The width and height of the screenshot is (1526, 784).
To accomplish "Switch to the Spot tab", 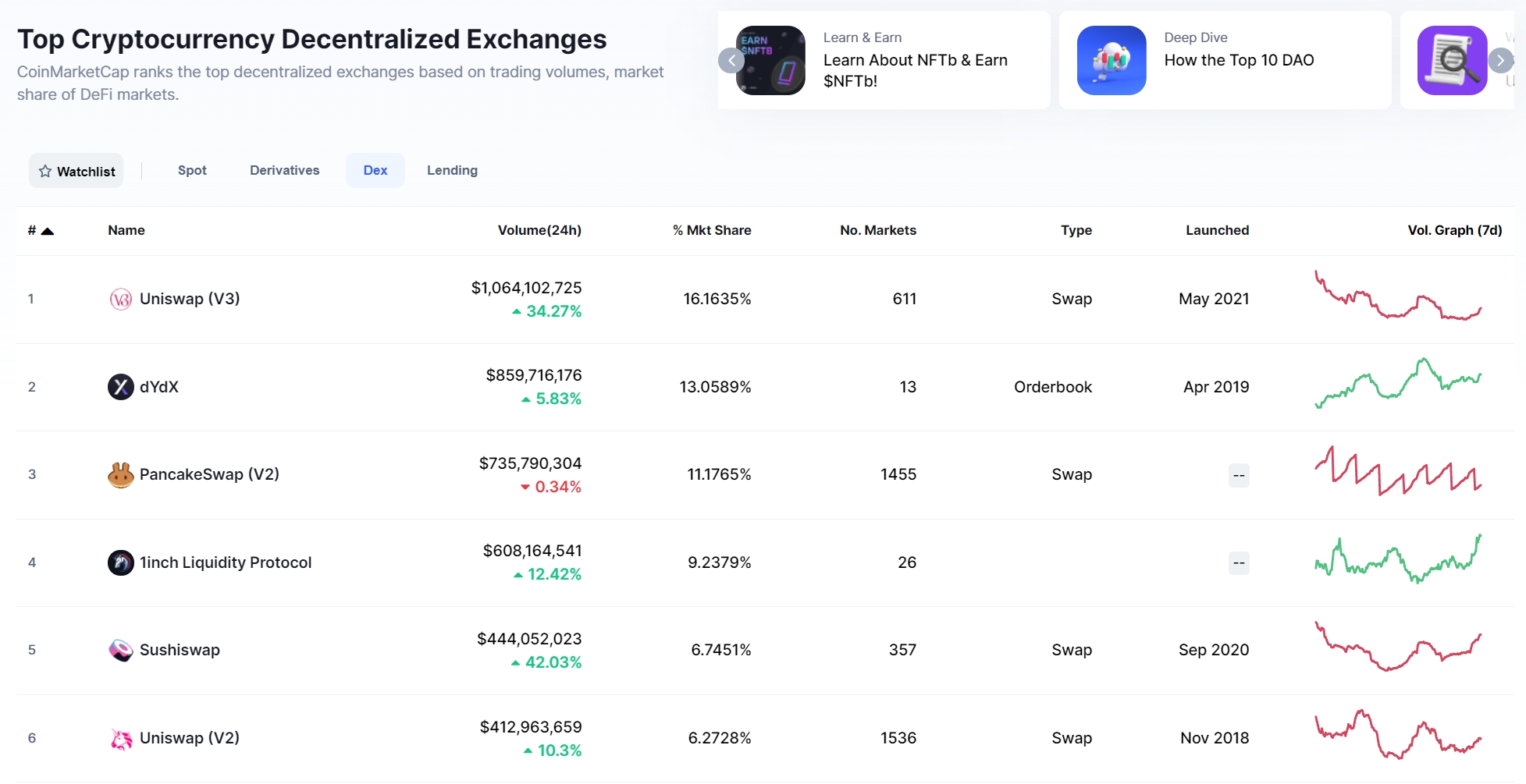I will tap(192, 170).
